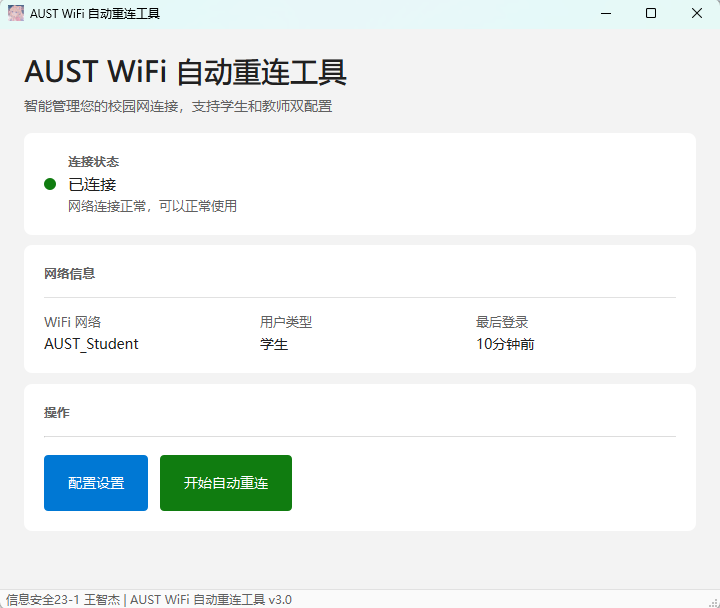Select the AUST_Student network name
720x608 pixels.
point(91,344)
